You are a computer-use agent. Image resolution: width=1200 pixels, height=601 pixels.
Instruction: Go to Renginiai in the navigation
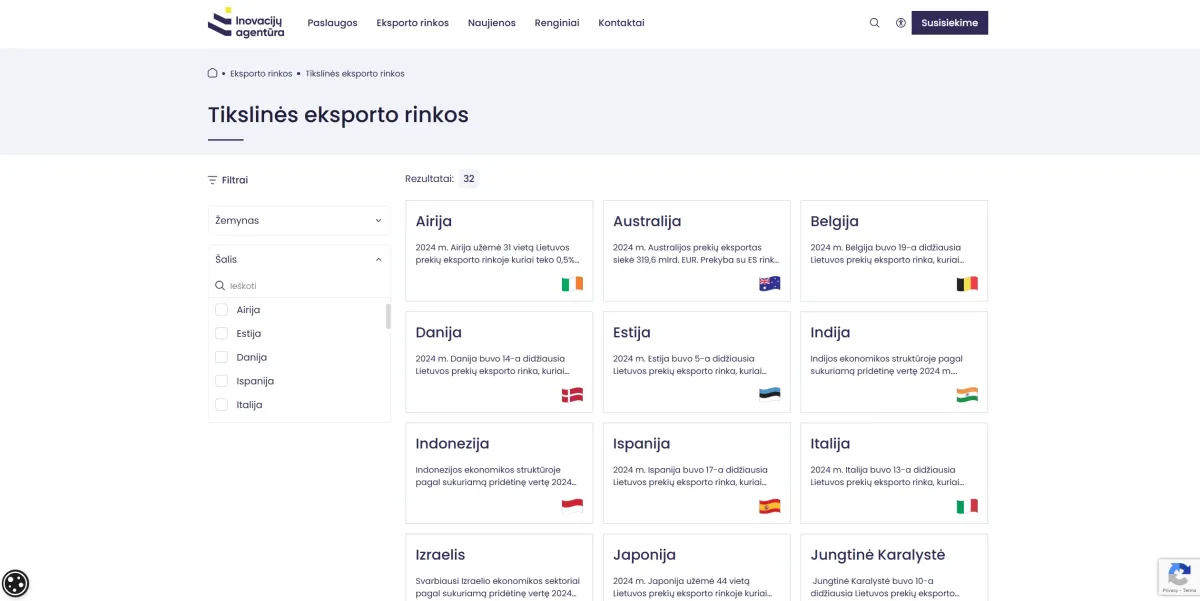(x=557, y=23)
